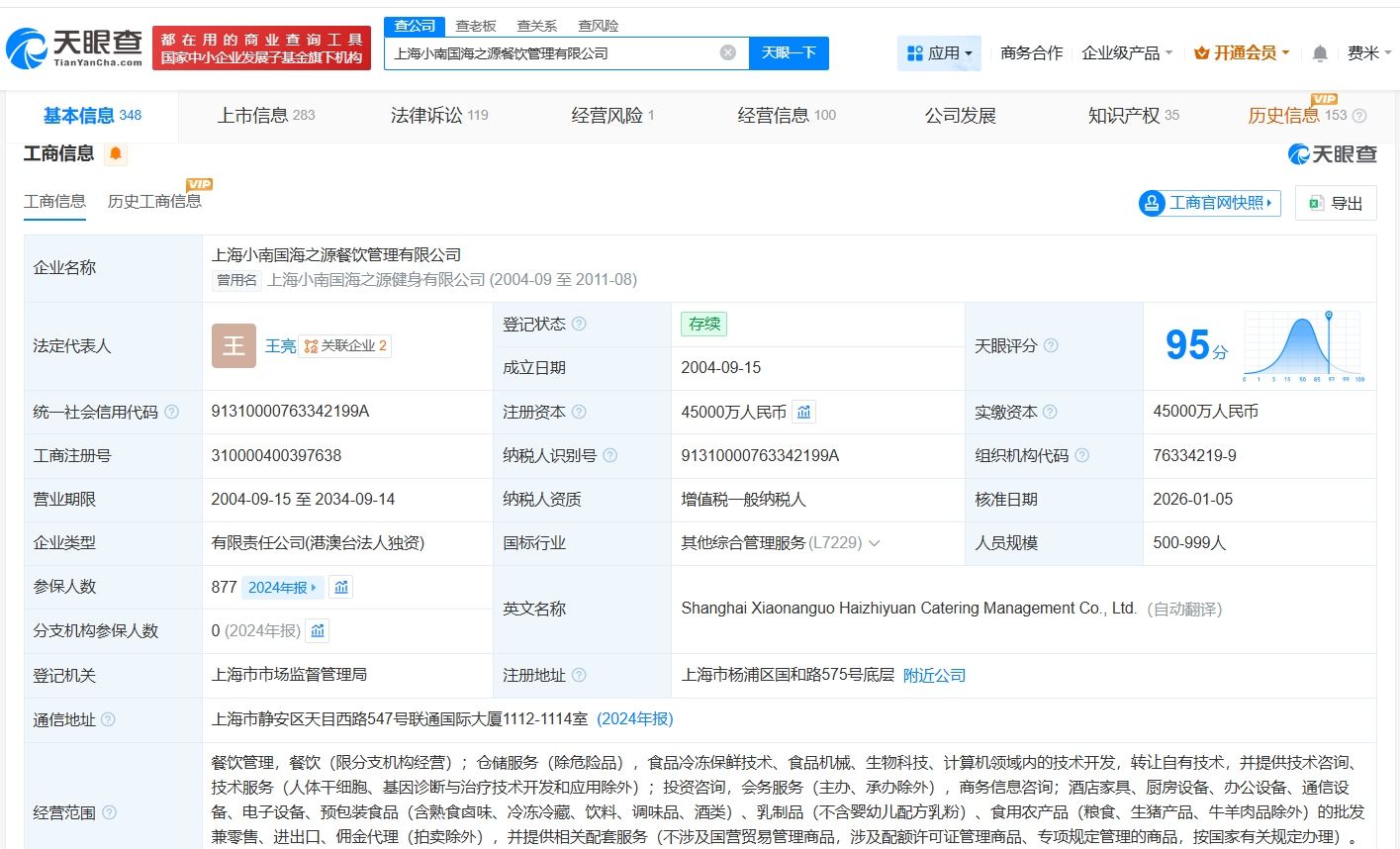Click the snapshot icon on 工商官网快照 button
This screenshot has height=849, width=1400.
(1152, 203)
